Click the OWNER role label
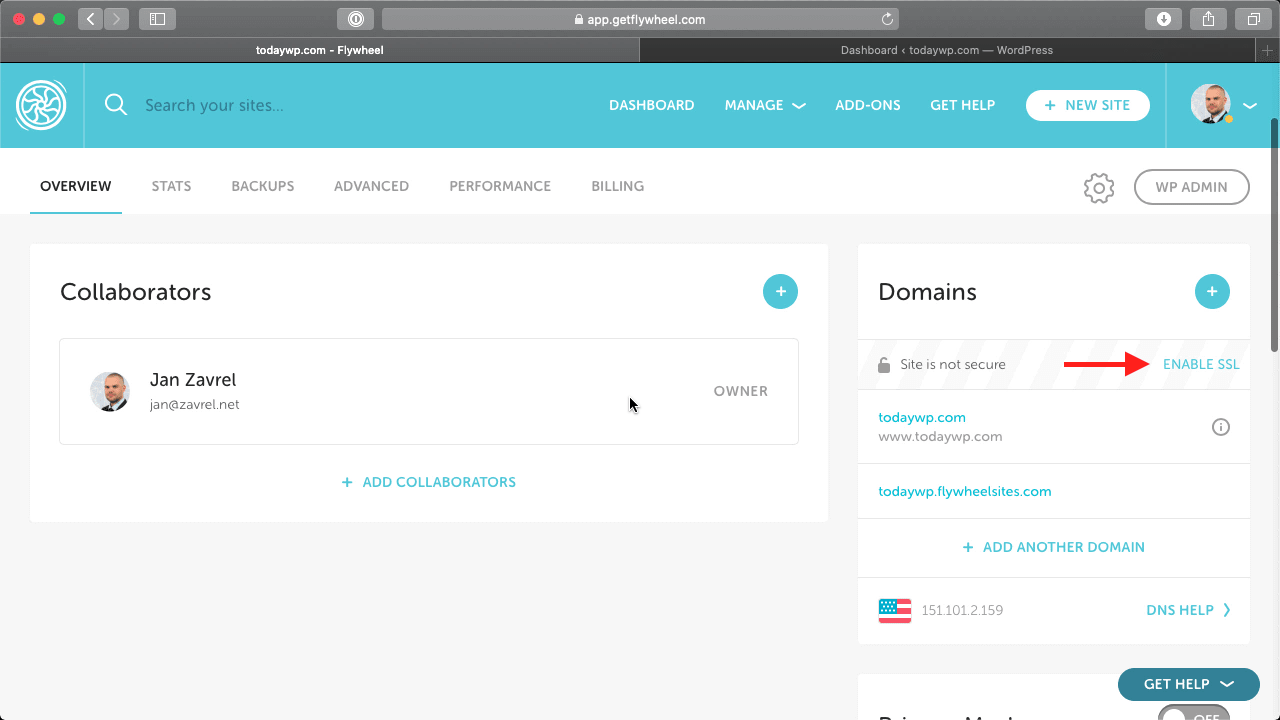The height and width of the screenshot is (720, 1280). pos(741,391)
